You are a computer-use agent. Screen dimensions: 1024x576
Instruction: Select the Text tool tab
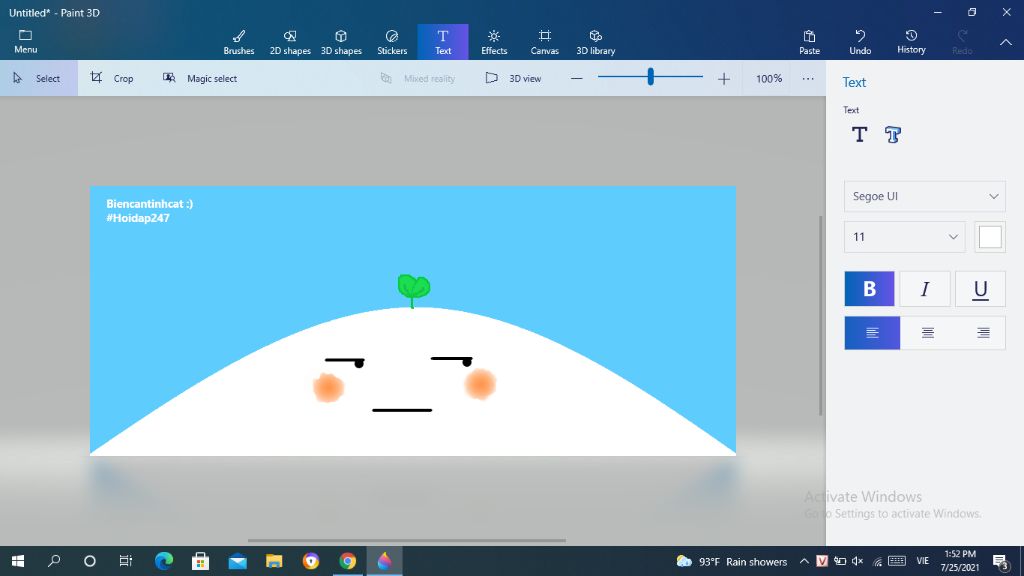(x=443, y=42)
